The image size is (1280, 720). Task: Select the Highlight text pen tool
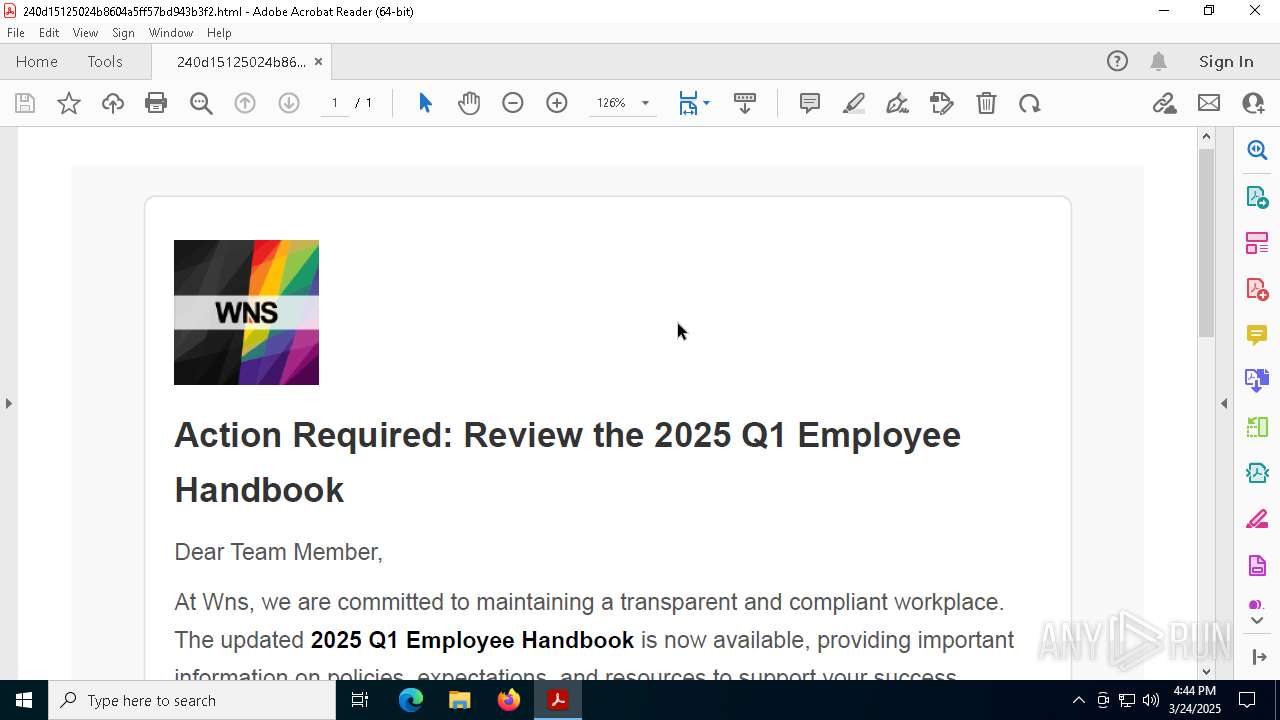[854, 103]
